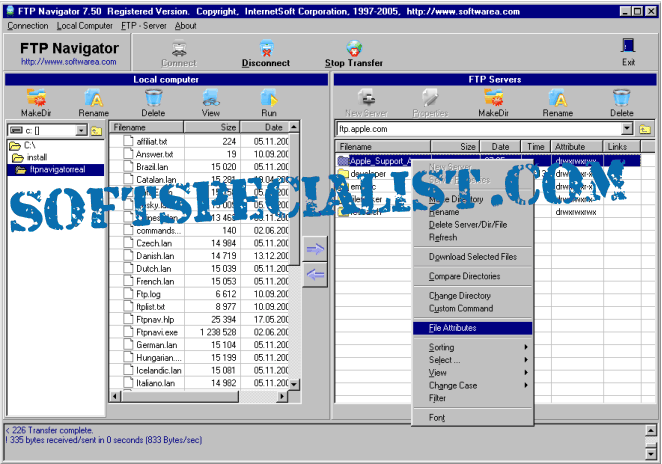Click the View icon in Local computer

click(x=211, y=97)
